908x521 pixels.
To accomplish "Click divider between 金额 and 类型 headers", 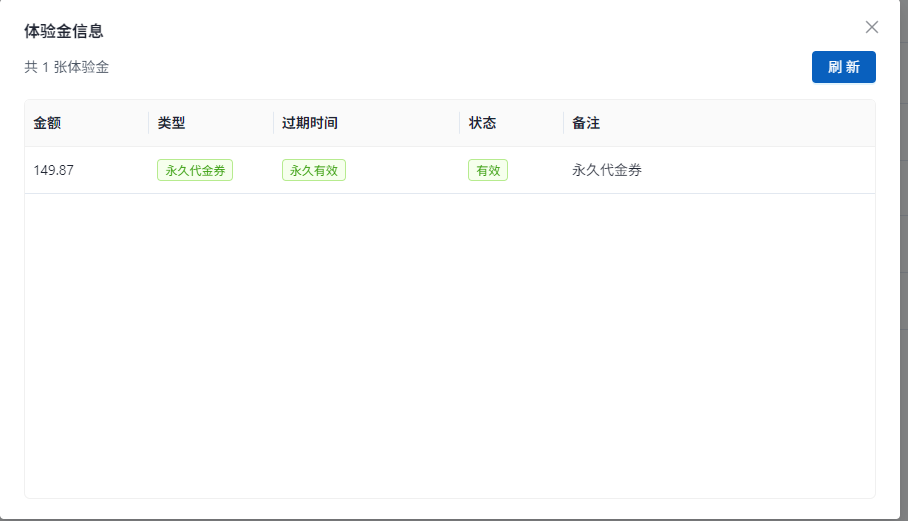I will (x=148, y=123).
